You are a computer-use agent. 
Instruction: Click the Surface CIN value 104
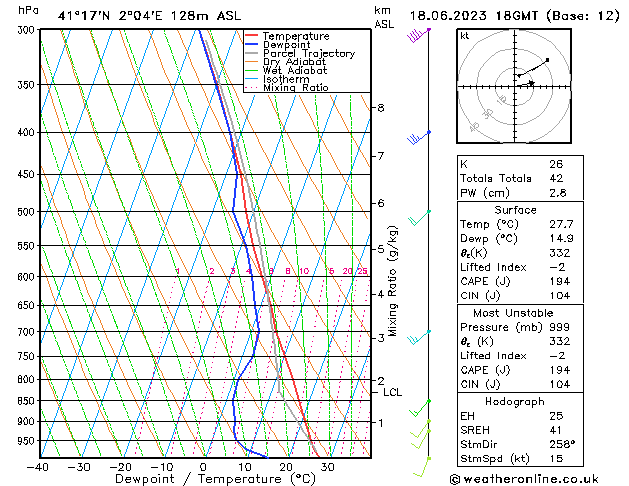pos(560,296)
